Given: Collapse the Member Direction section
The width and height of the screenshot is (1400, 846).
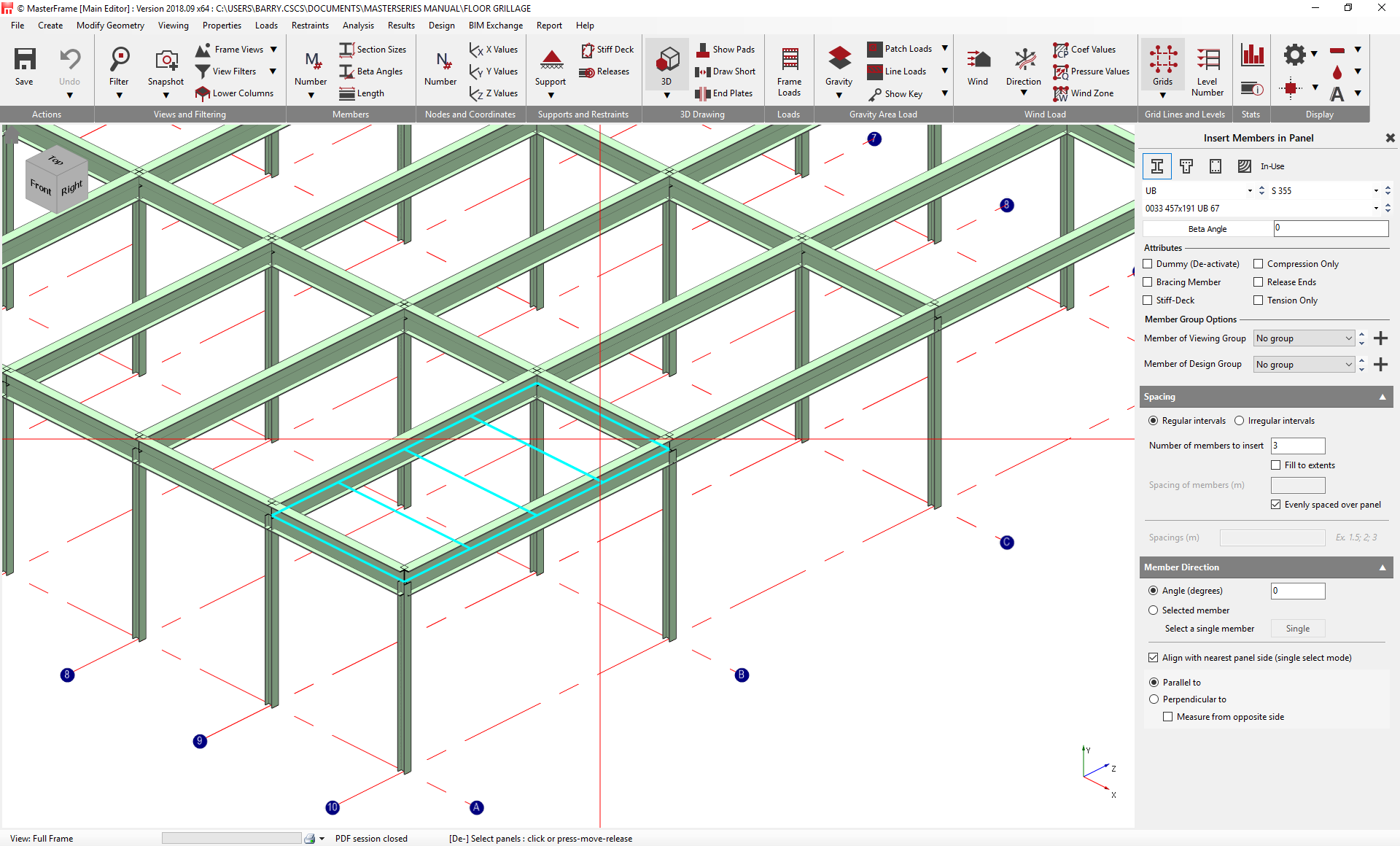Looking at the screenshot, I should (x=1382, y=567).
